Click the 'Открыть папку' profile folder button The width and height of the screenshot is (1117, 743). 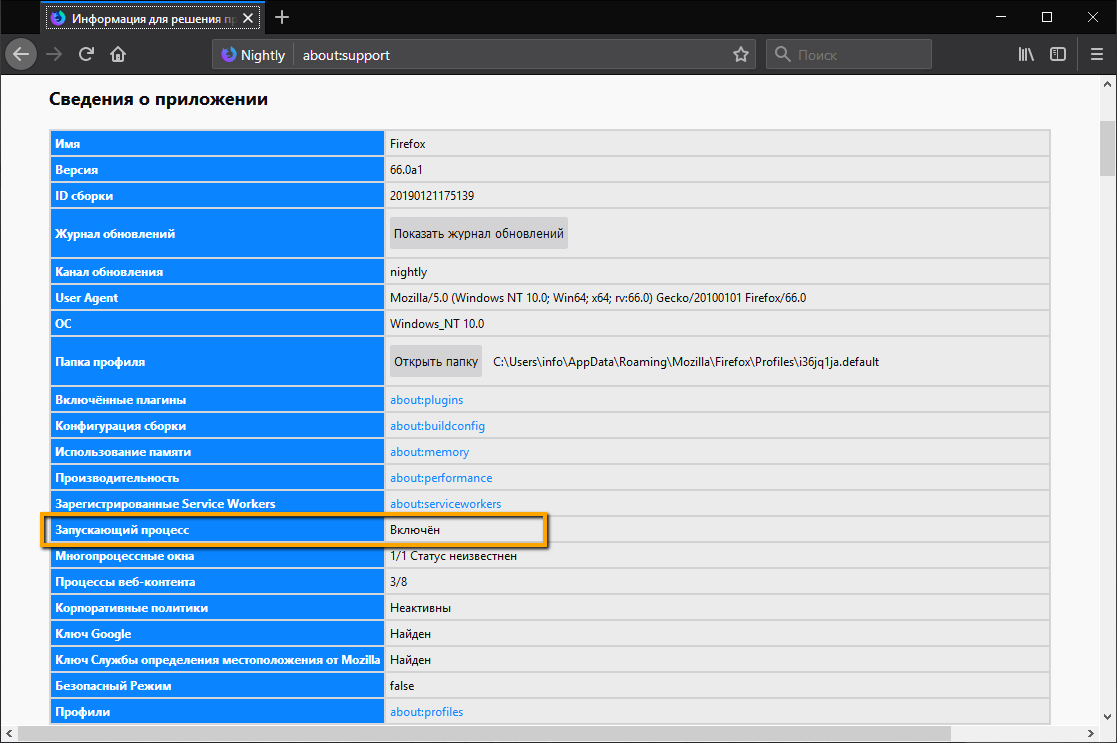[x=435, y=361]
